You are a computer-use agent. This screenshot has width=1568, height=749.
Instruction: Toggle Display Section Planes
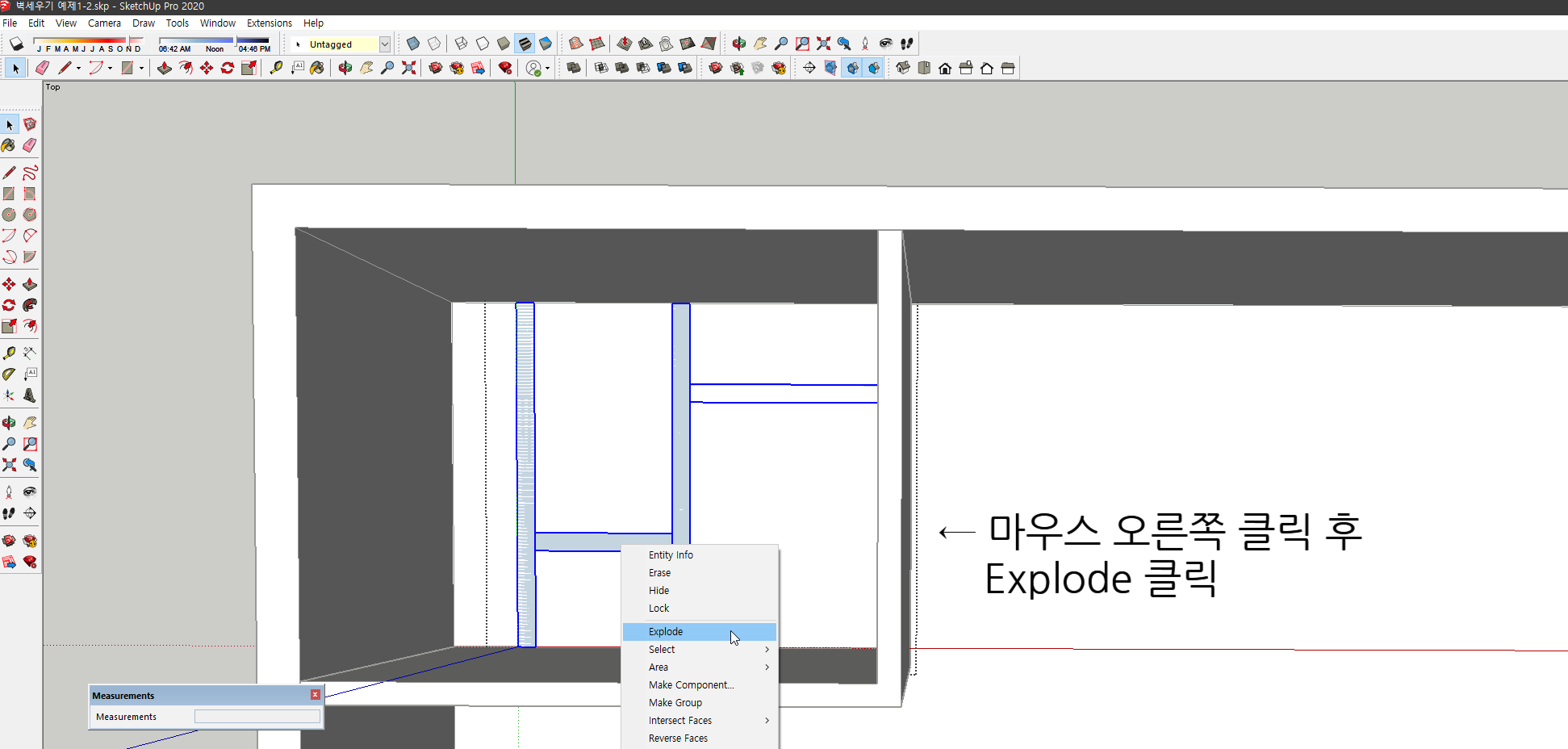point(830,68)
